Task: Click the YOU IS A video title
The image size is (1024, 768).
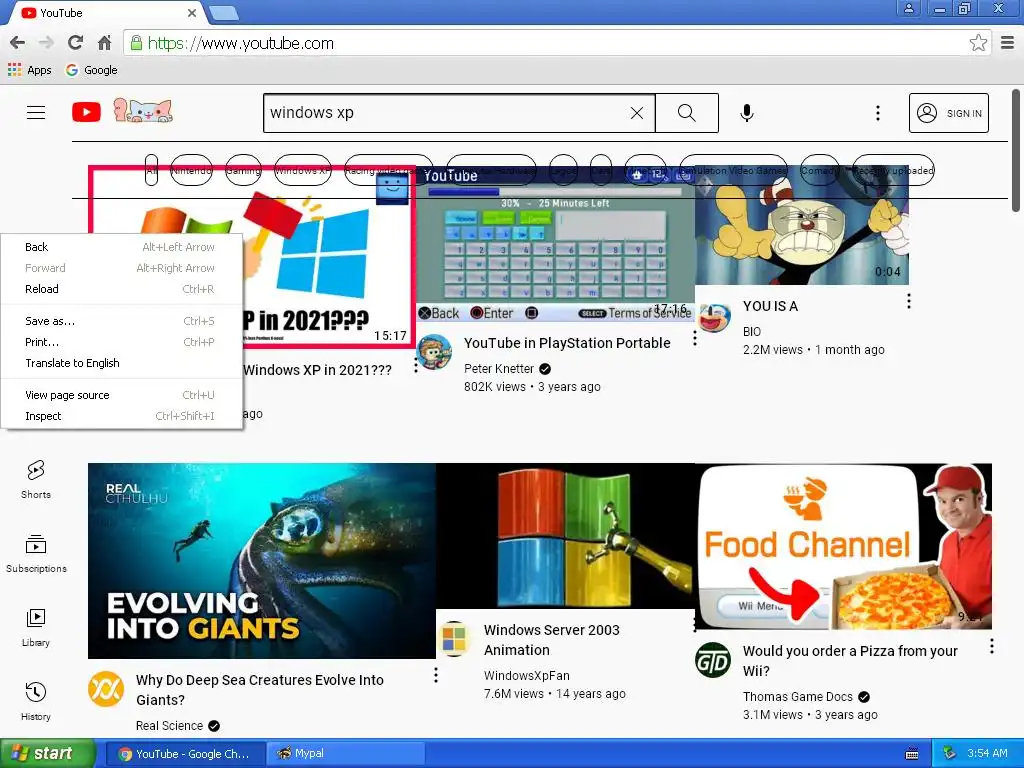Action: click(x=770, y=306)
